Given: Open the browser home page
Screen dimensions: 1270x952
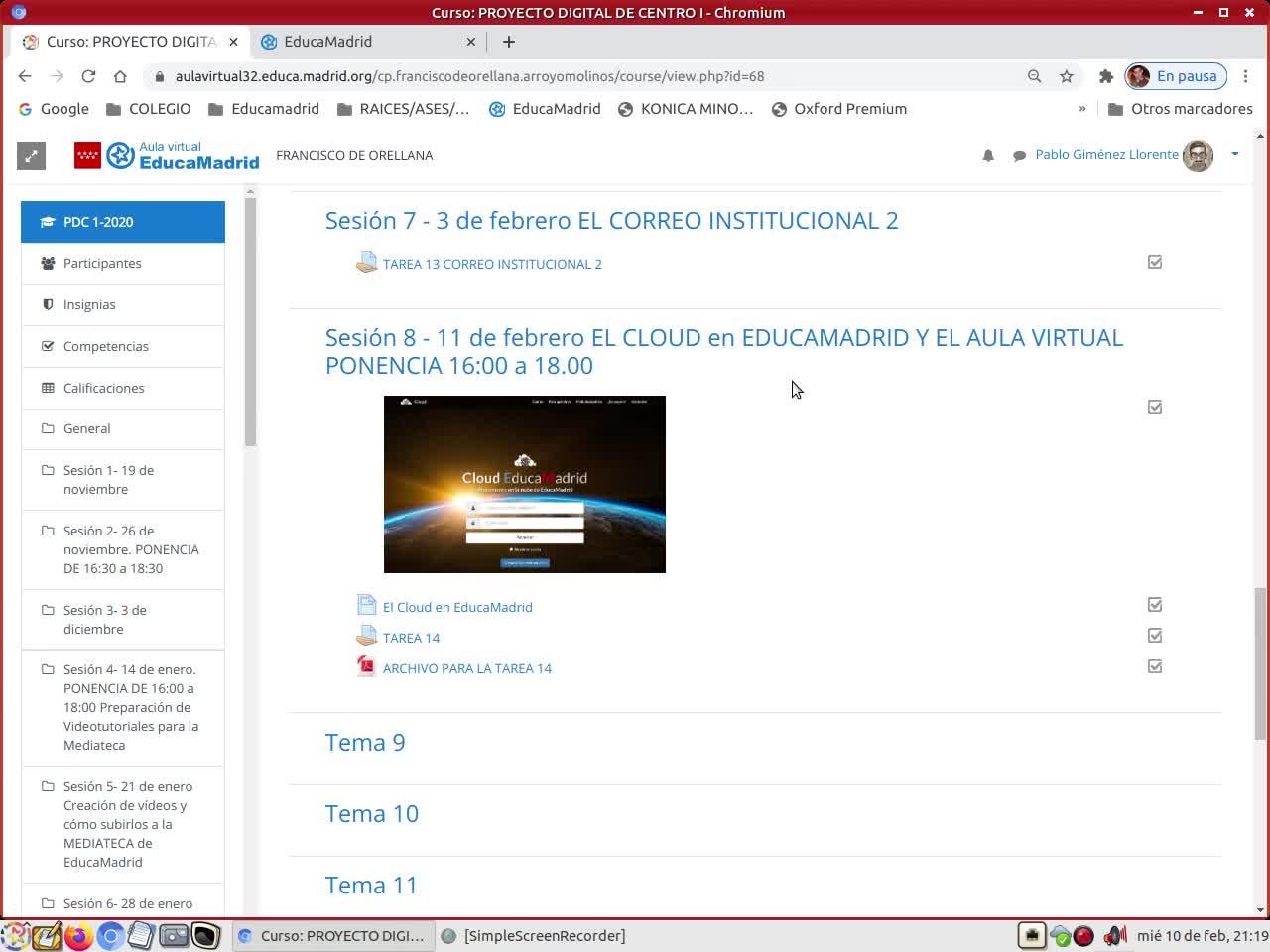Looking at the screenshot, I should click(120, 76).
